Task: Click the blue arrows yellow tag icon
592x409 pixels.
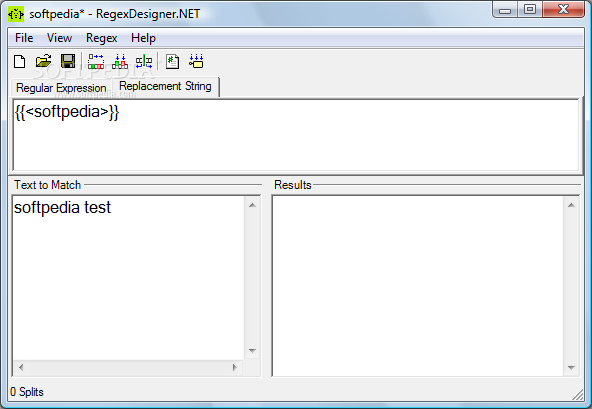Action: click(196, 62)
